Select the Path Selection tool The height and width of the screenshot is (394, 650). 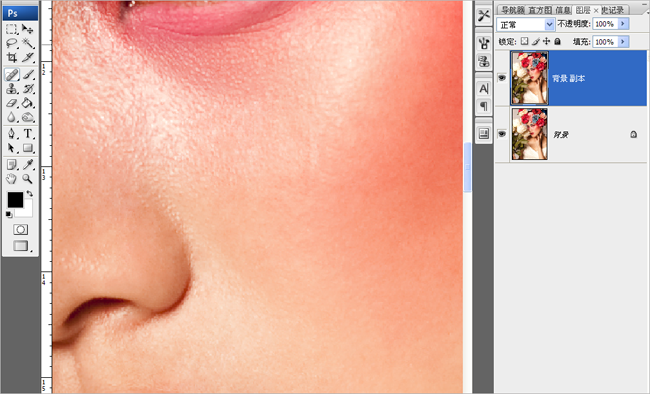12,148
